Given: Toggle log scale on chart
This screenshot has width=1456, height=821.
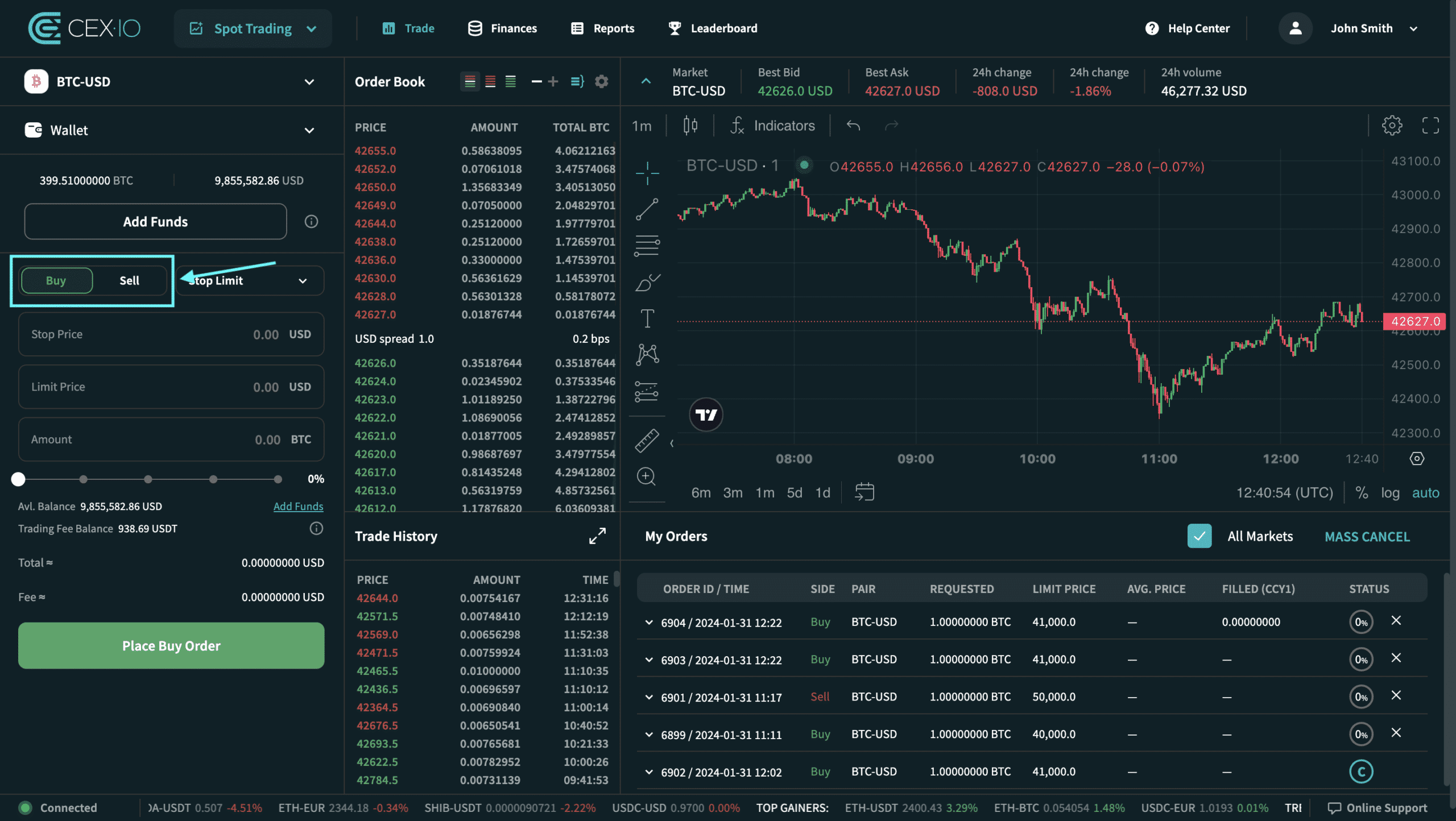Looking at the screenshot, I should (1390, 492).
